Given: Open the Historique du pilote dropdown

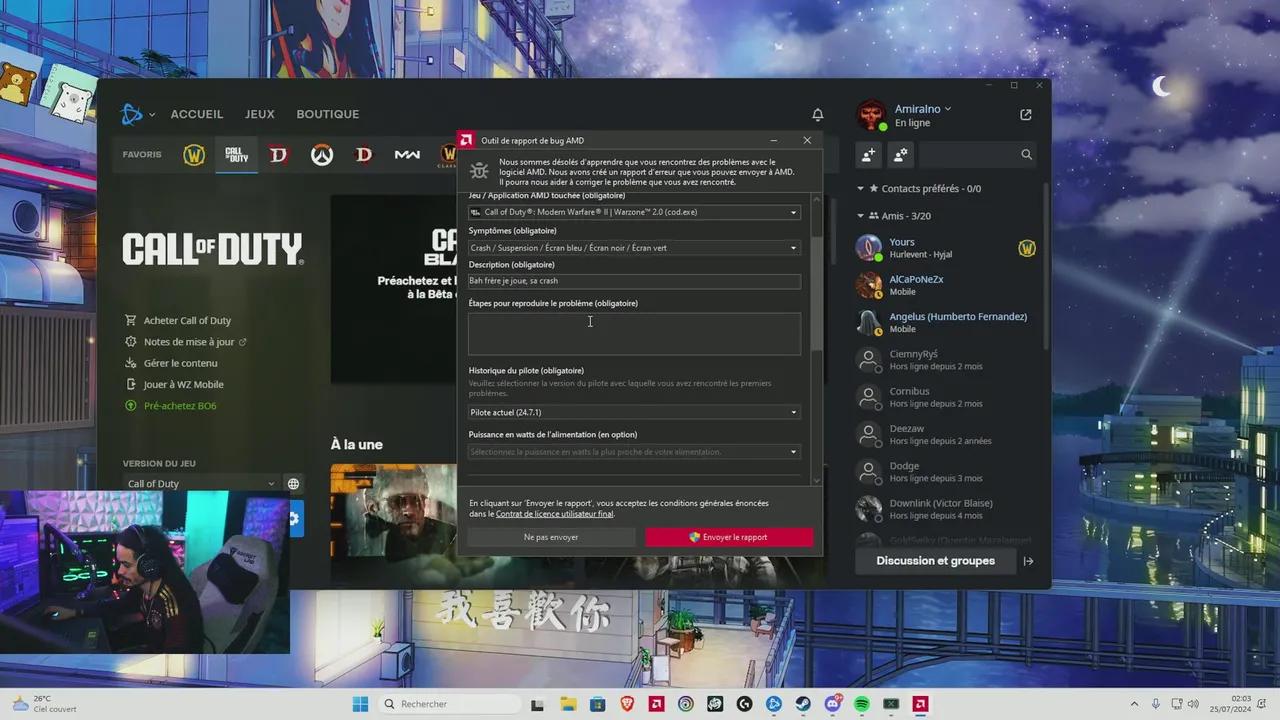Looking at the screenshot, I should coord(634,412).
